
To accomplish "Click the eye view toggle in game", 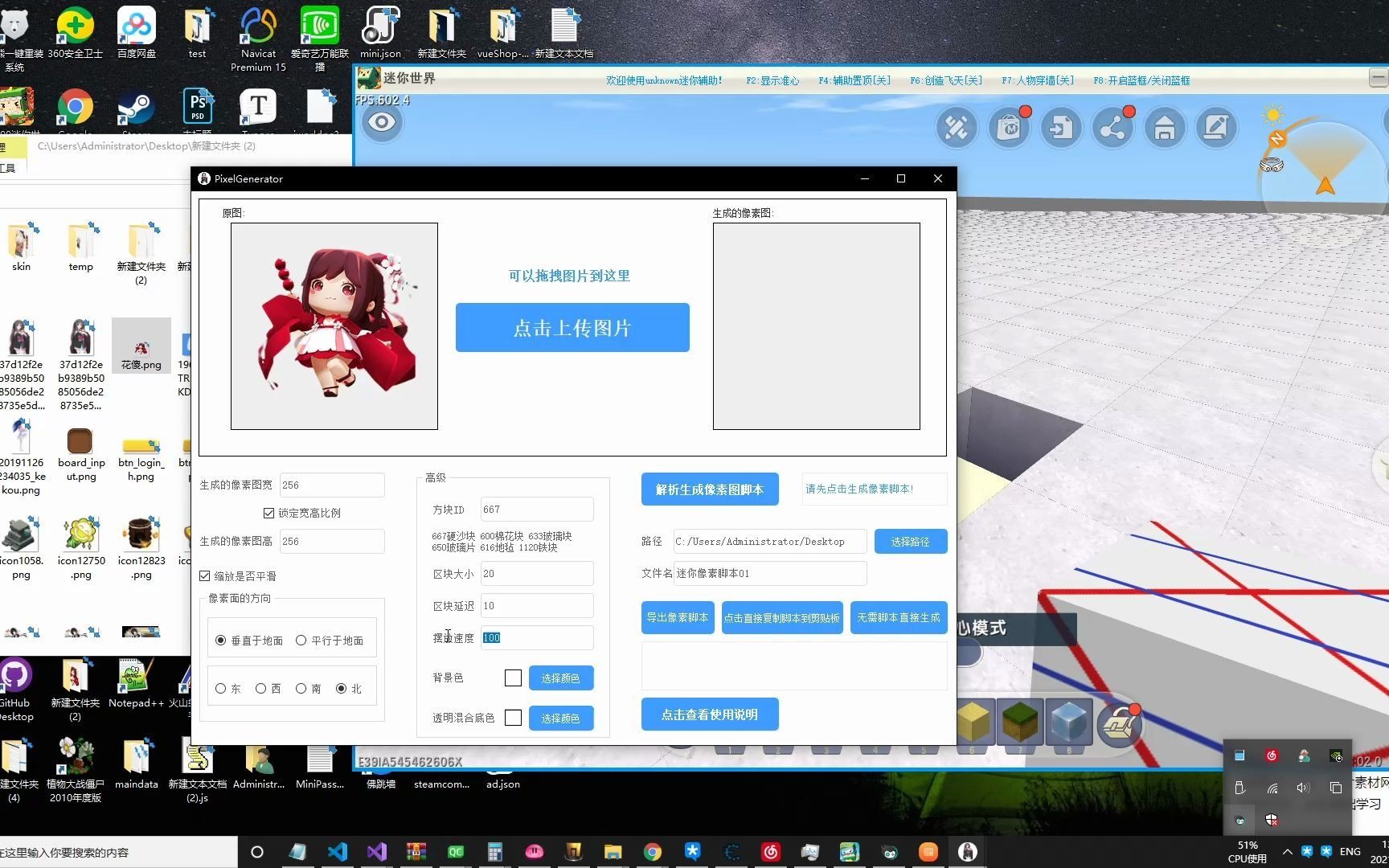I will (x=382, y=123).
